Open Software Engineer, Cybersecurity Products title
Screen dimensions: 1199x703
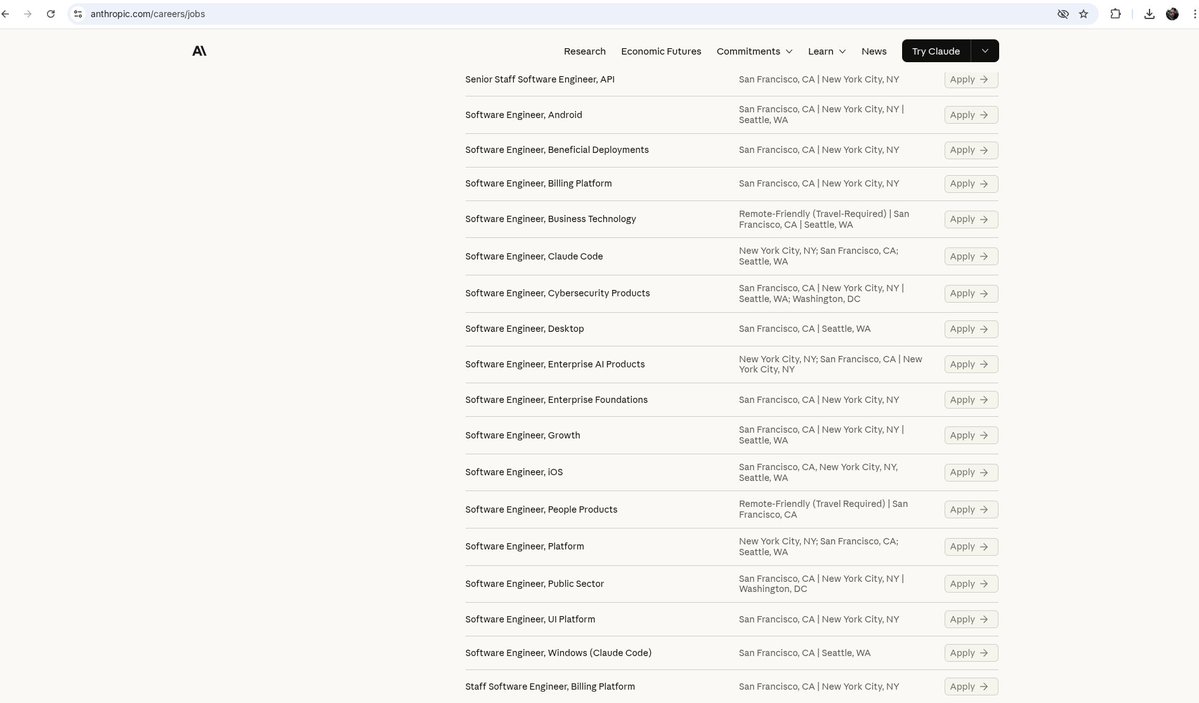557,293
